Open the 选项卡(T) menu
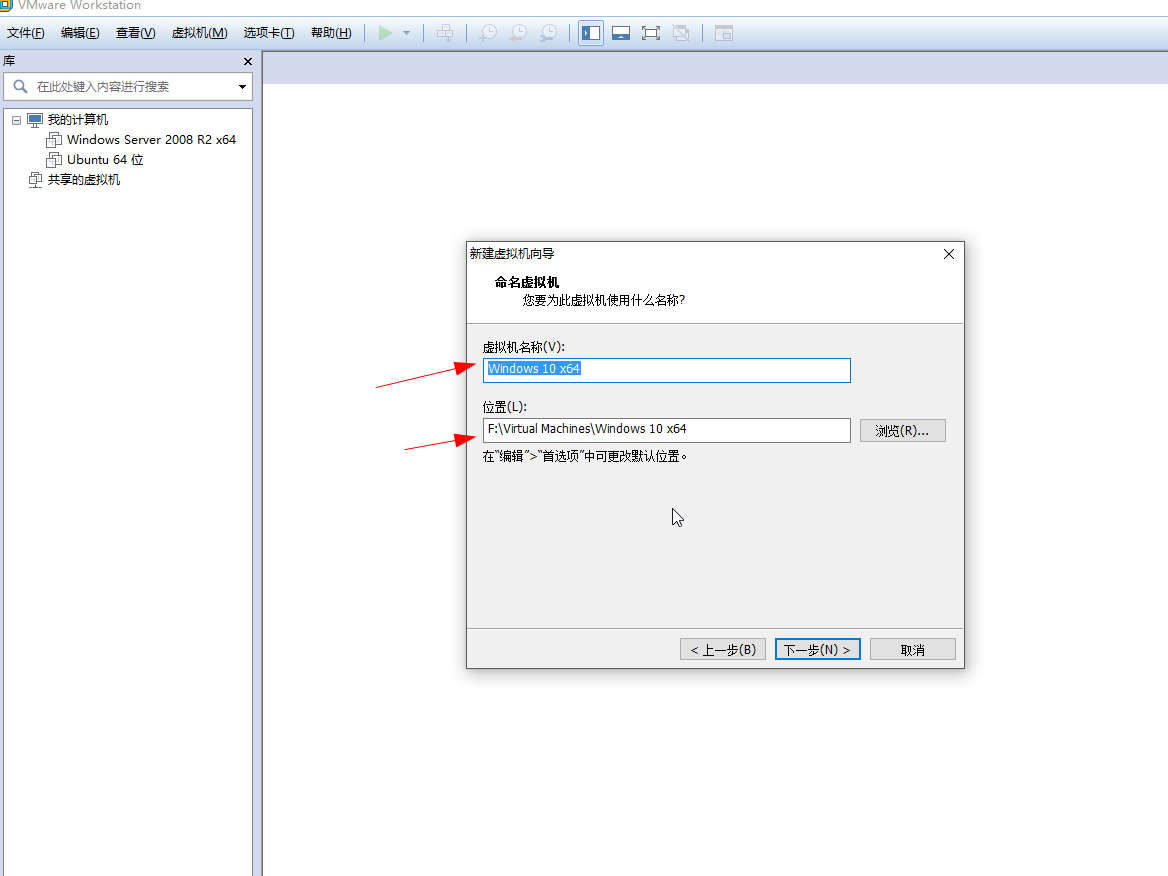The height and width of the screenshot is (876, 1168). (x=268, y=33)
